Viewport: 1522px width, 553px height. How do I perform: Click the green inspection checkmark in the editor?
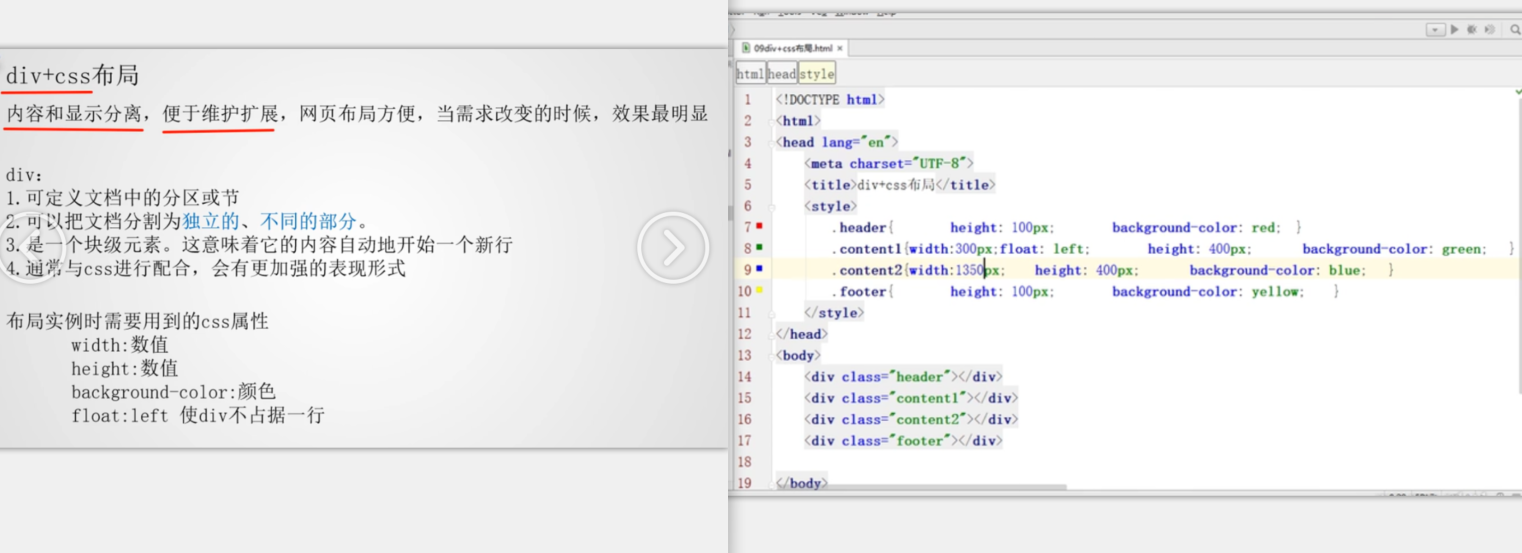pyautogui.click(x=1517, y=91)
